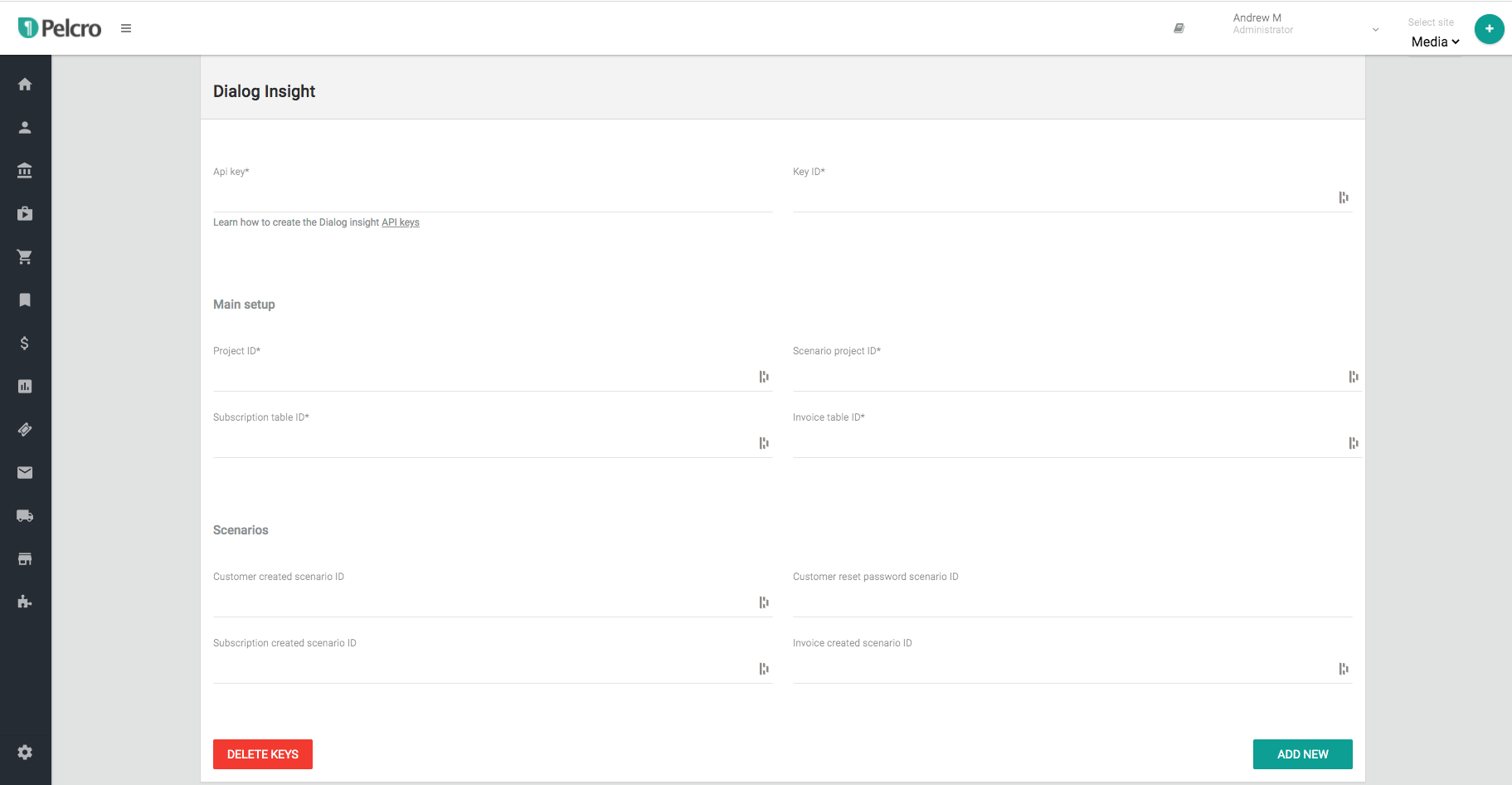Click the ADD NEW button
This screenshot has height=785, width=1512.
1303,754
